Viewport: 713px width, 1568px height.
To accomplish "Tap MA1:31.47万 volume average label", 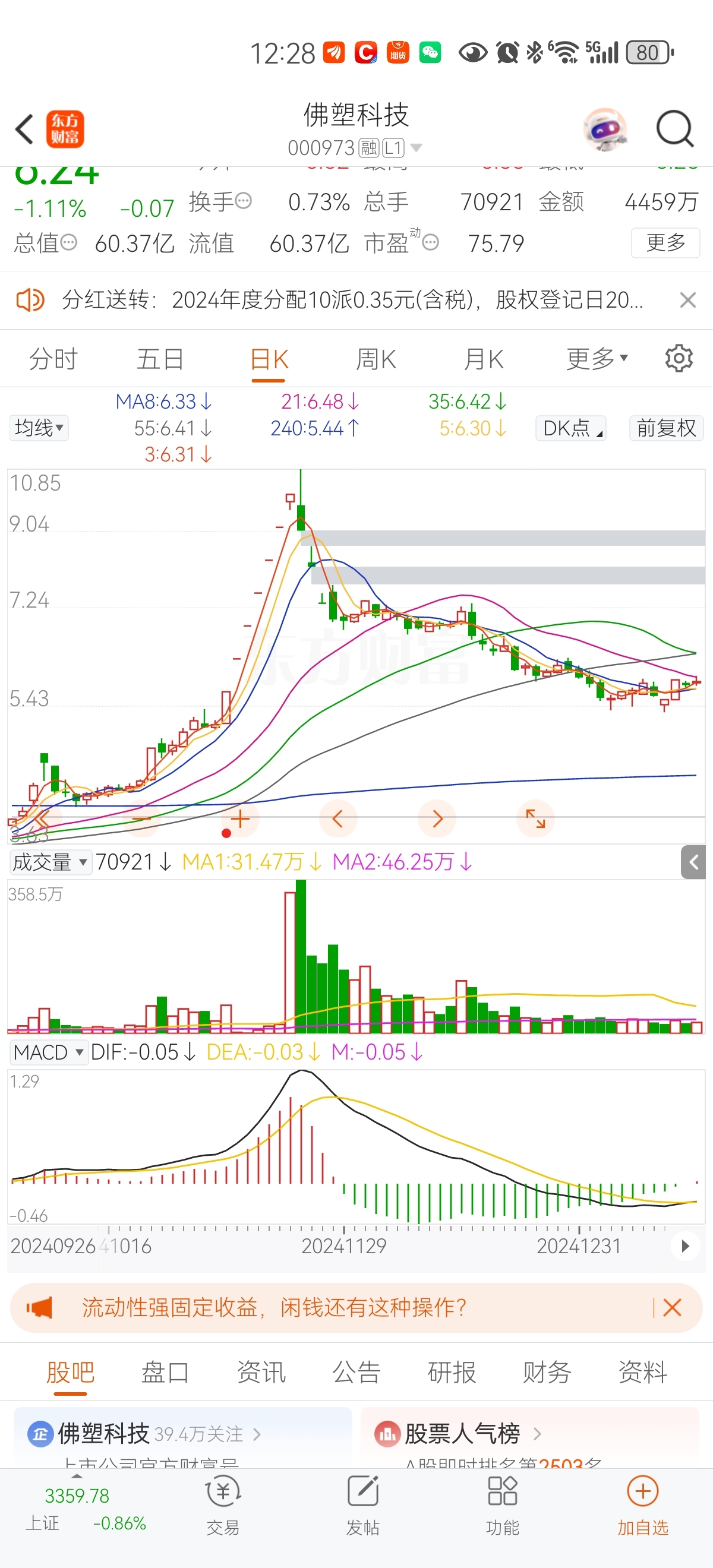I will point(252,862).
